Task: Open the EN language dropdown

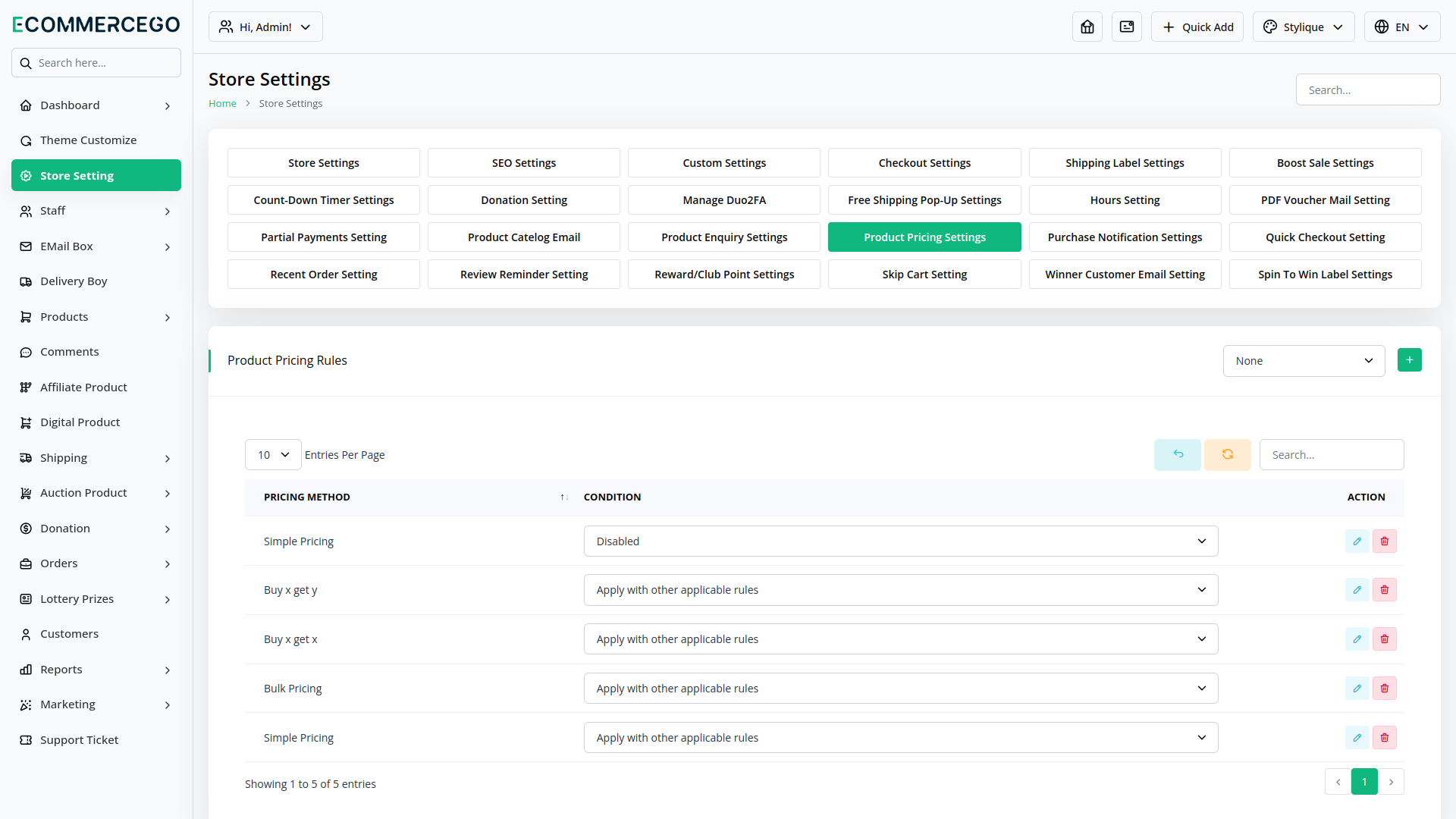Action: 1402,27
